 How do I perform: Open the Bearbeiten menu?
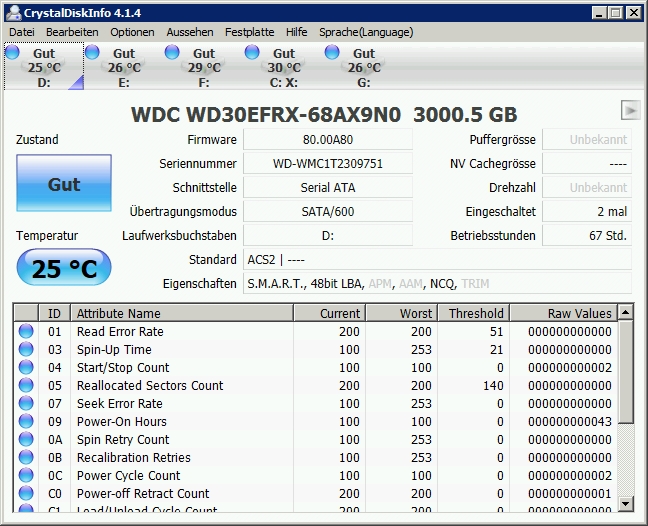coord(72,32)
